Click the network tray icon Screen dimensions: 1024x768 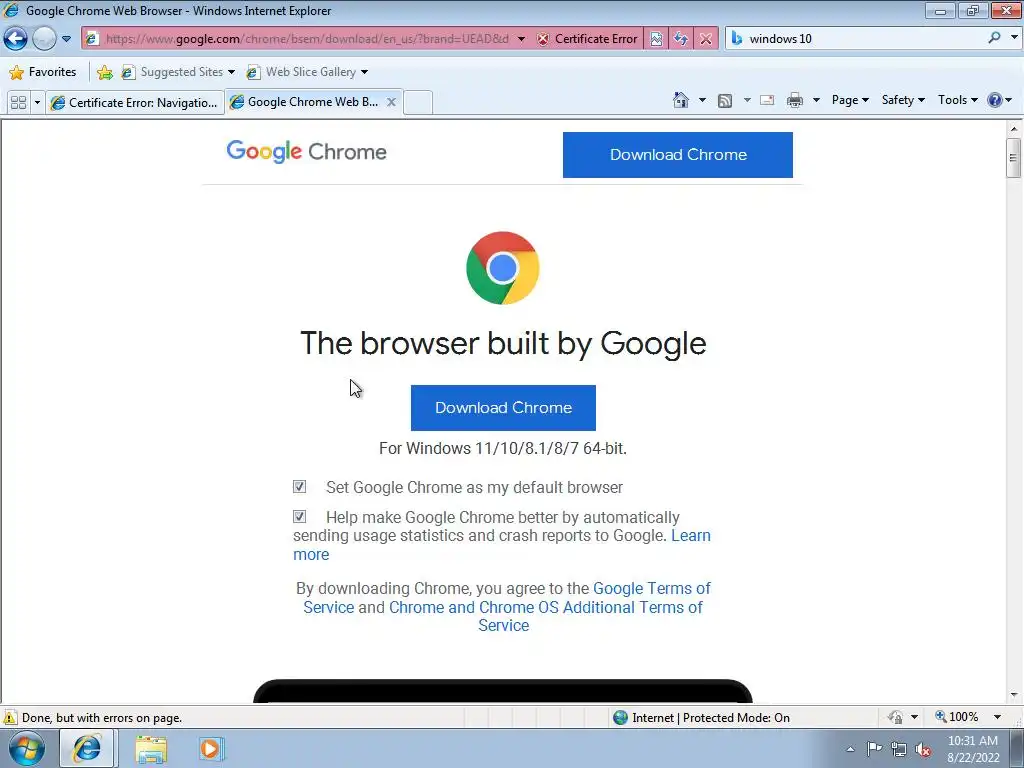coord(899,750)
